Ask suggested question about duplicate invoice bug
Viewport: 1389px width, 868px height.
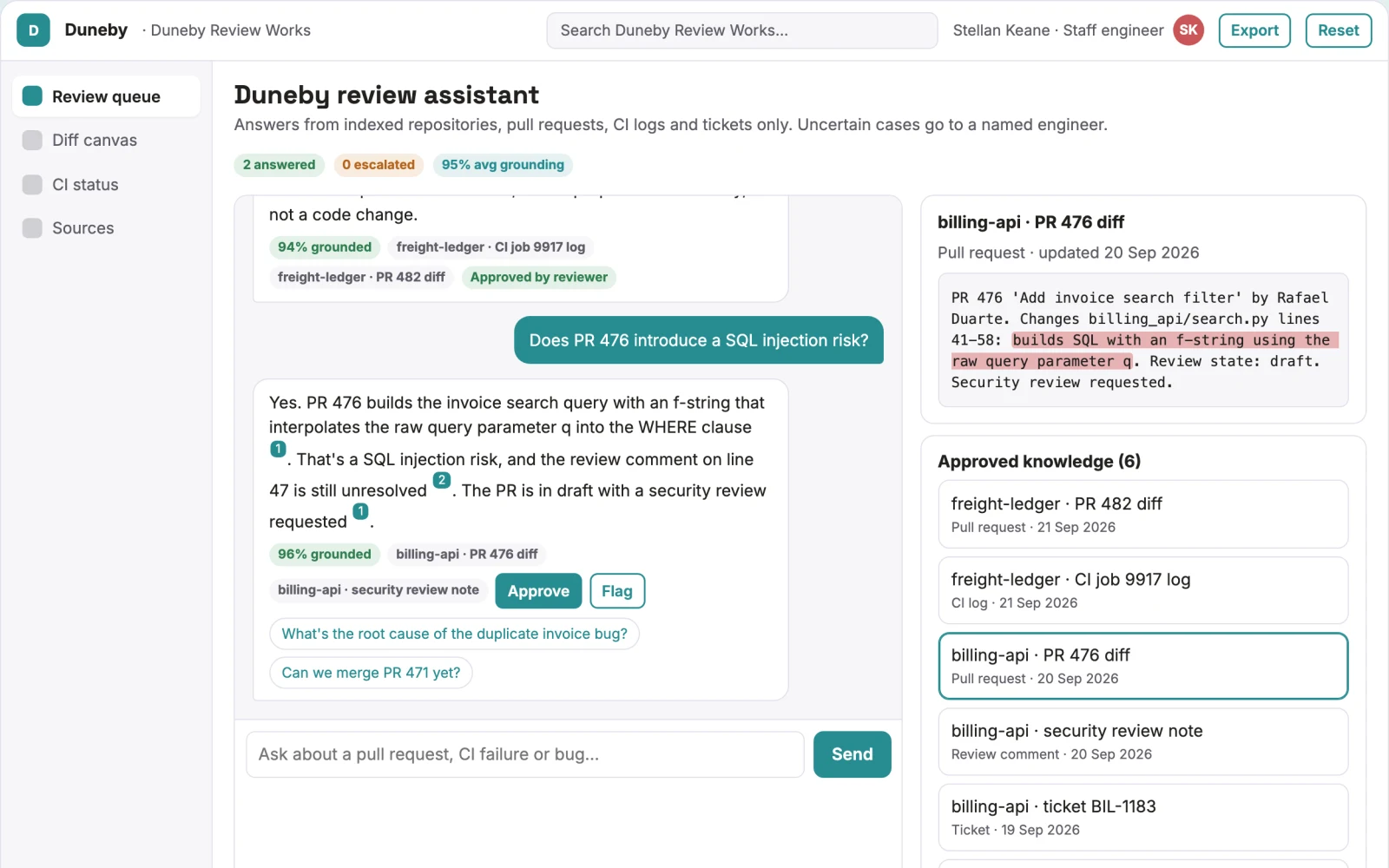point(454,634)
